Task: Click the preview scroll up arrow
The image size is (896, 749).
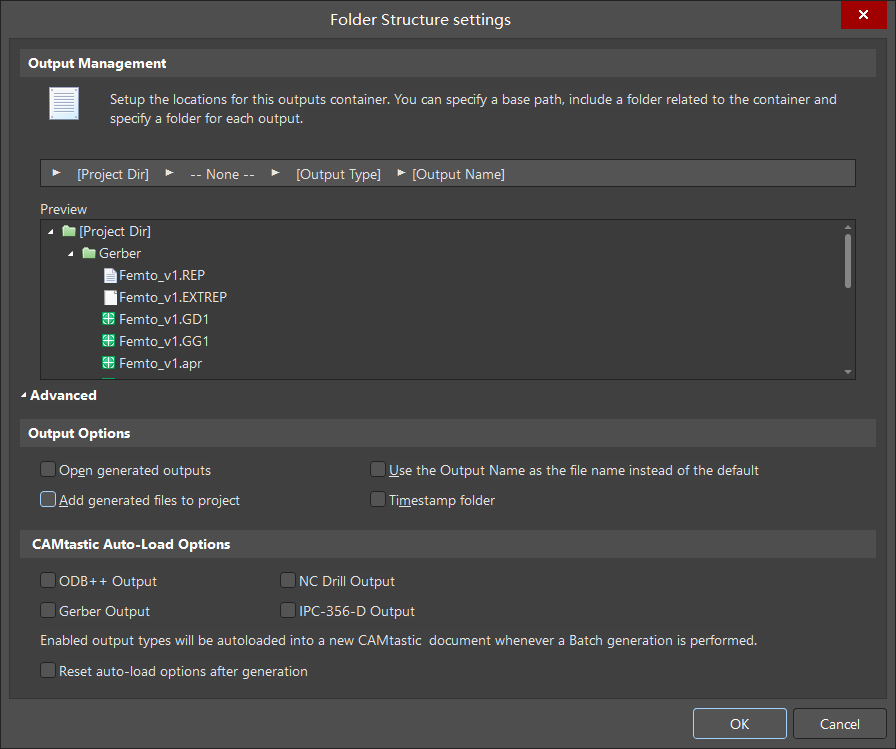Action: click(x=847, y=227)
